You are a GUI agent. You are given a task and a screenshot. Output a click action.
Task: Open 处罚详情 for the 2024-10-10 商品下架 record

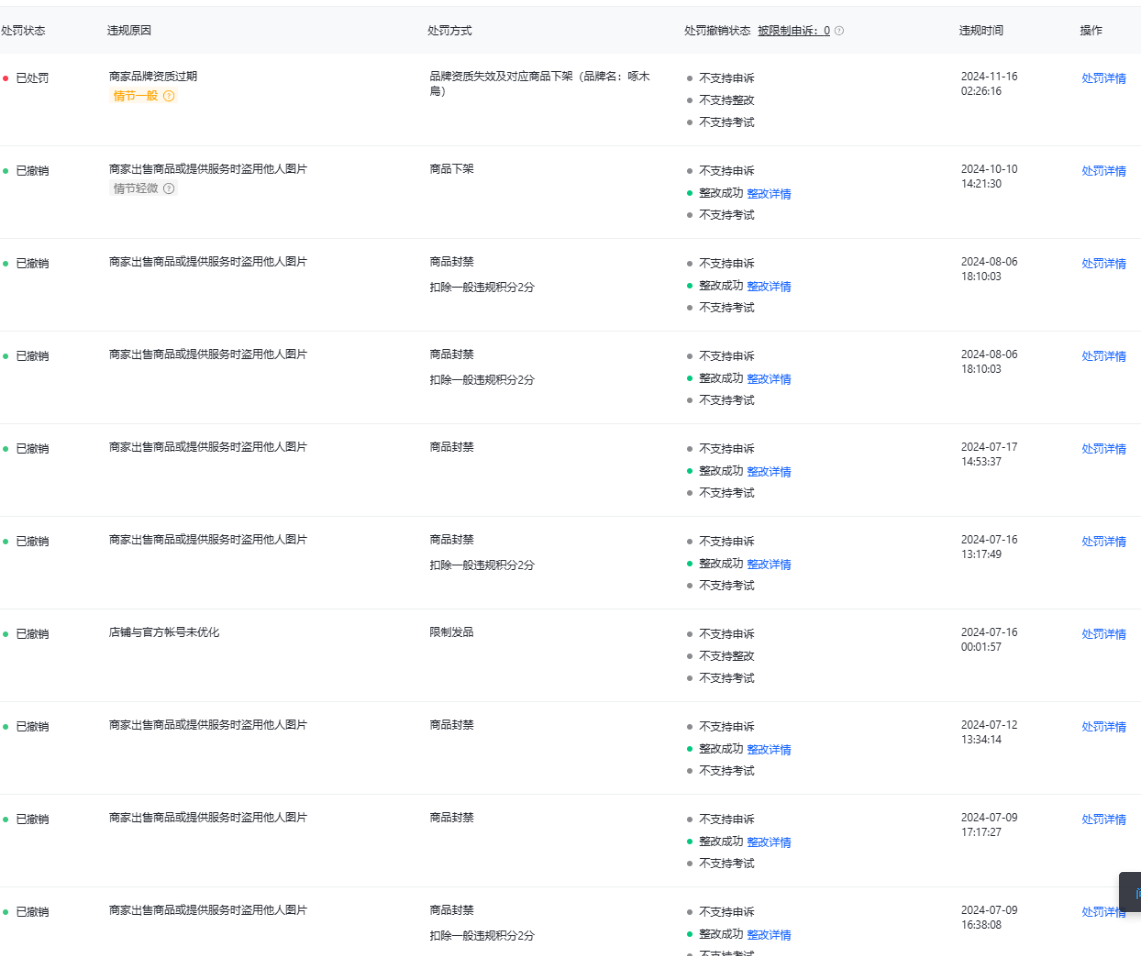(x=1103, y=171)
